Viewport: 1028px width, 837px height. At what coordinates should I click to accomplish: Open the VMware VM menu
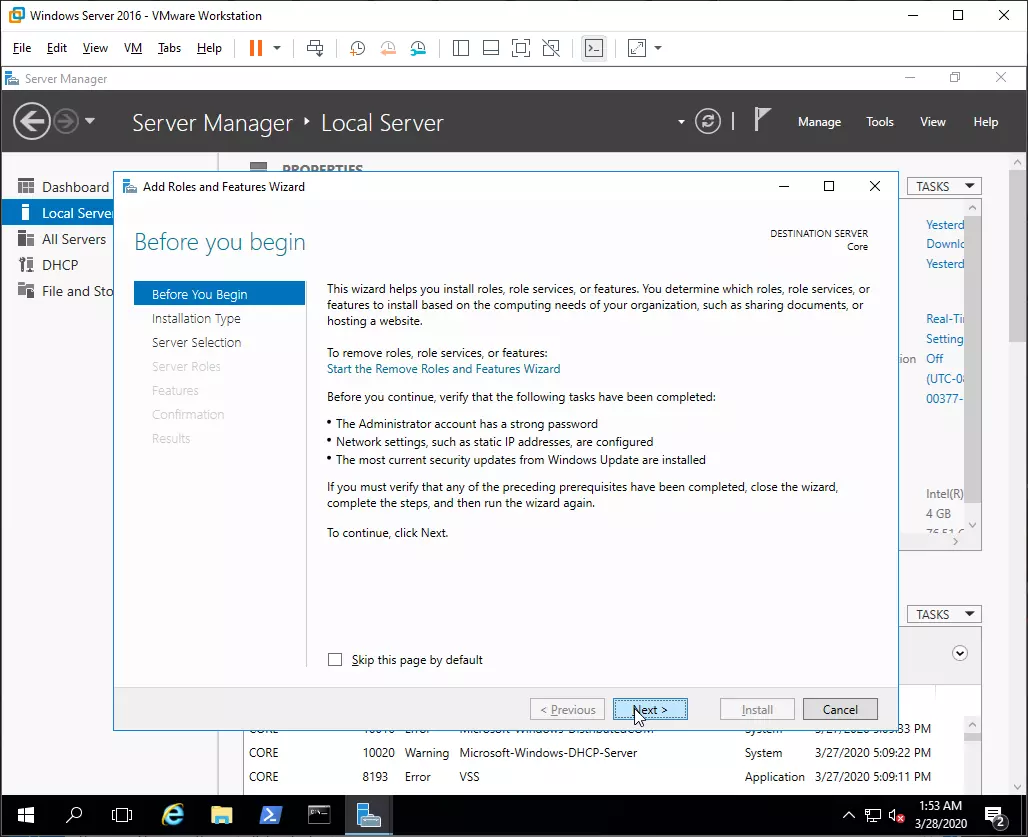133,48
